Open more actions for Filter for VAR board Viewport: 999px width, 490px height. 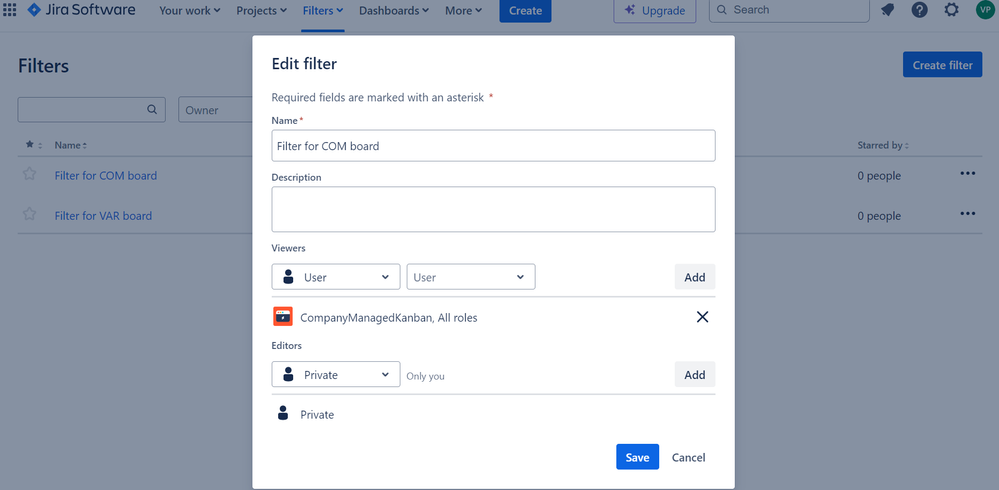click(967, 213)
